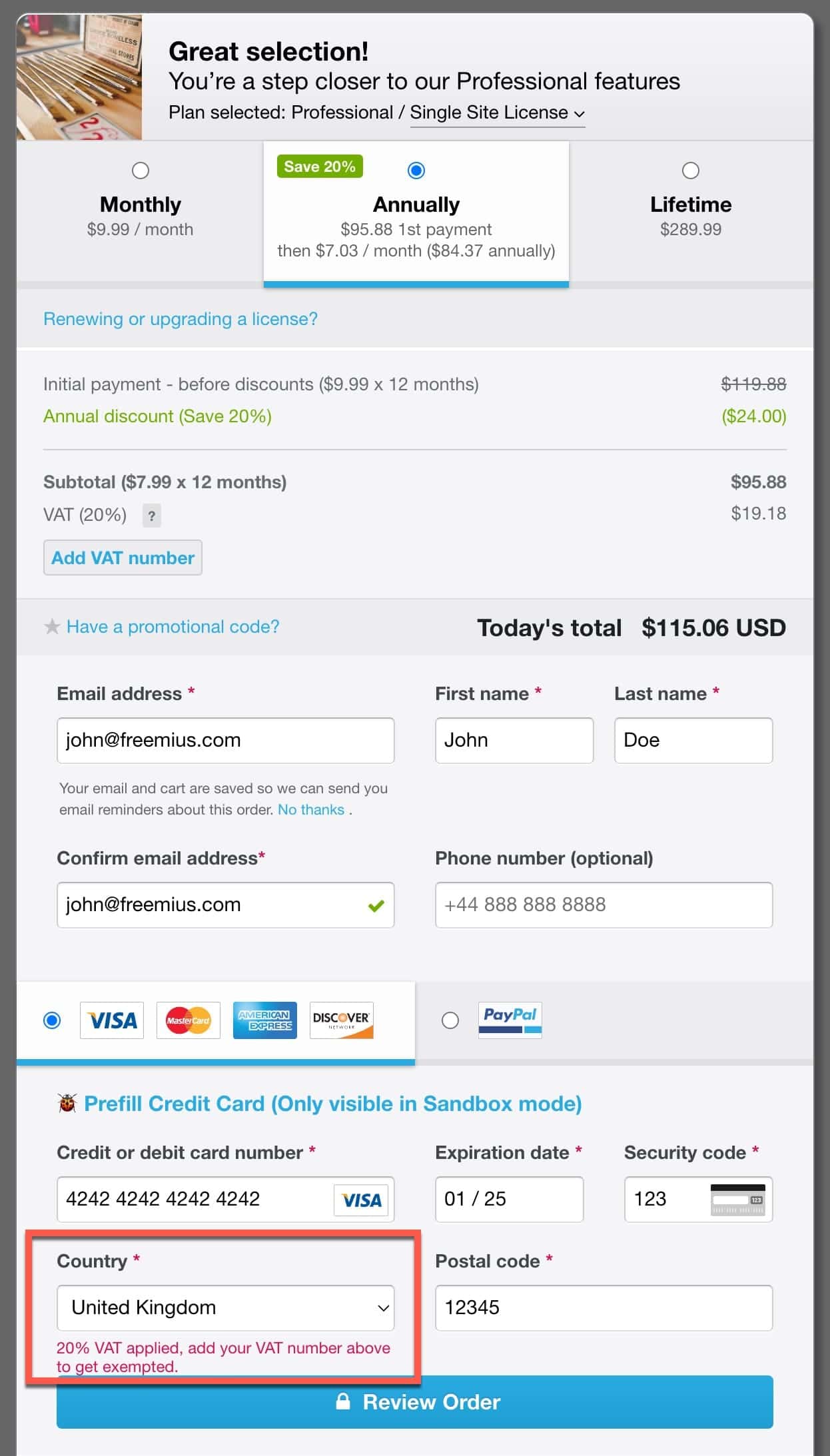Image resolution: width=830 pixels, height=1456 pixels.
Task: Select the Annually plan tab
Action: click(x=416, y=213)
